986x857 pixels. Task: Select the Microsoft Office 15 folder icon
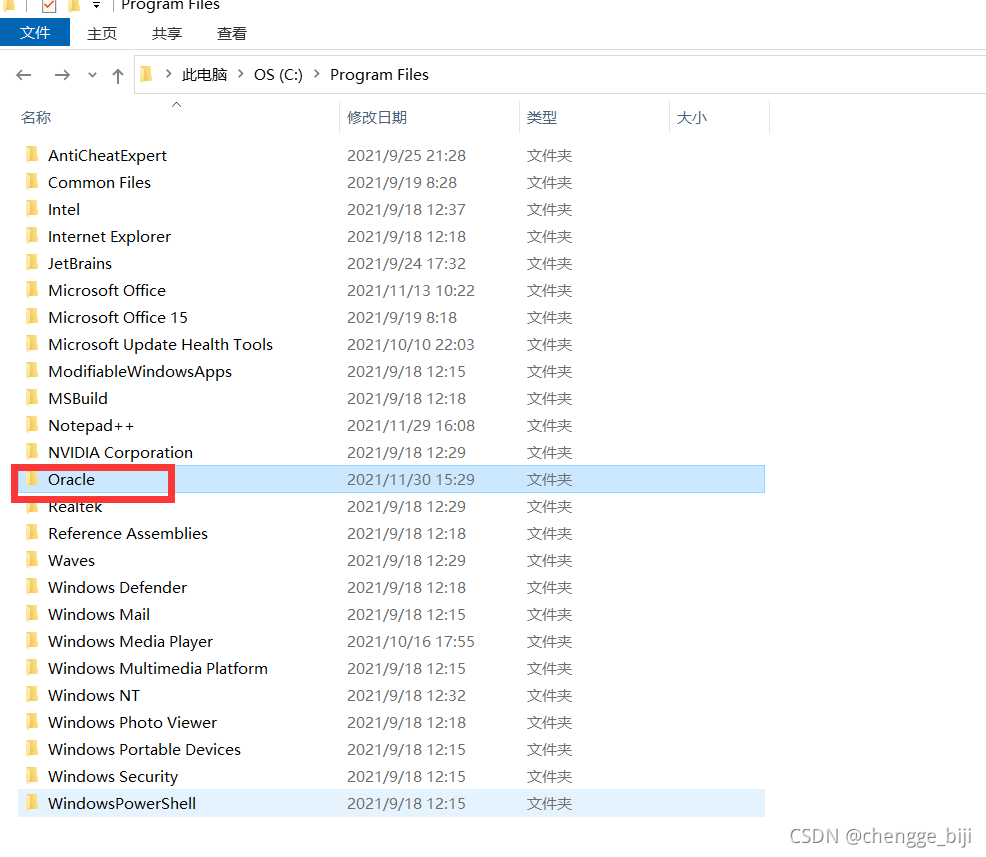32,317
